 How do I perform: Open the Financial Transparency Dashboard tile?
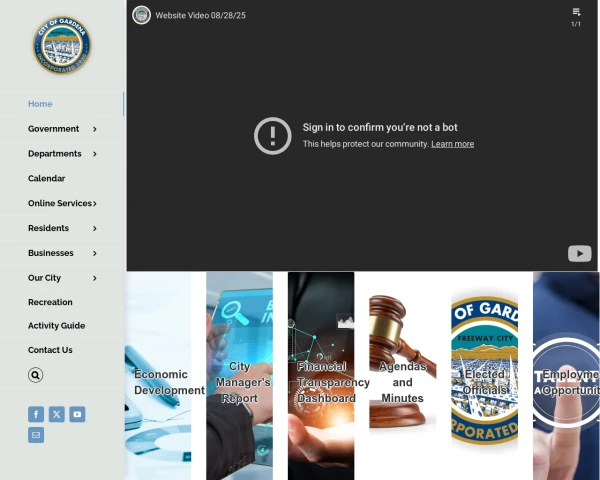click(321, 376)
